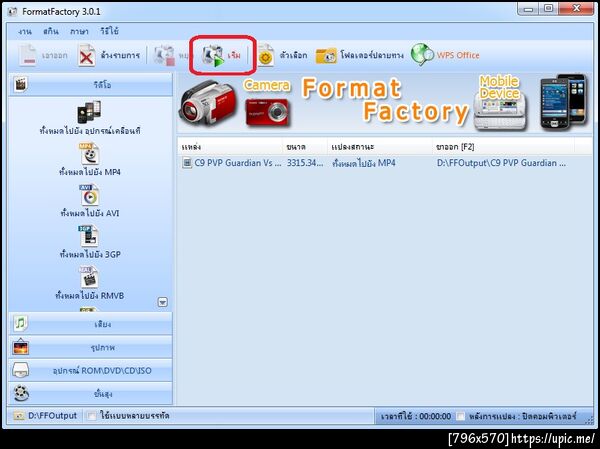Image resolution: width=600 pixels, height=449 pixels.
Task: Click the ทั้งหมดไปยัง MP4 status cell in task row
Action: pyautogui.click(x=364, y=163)
